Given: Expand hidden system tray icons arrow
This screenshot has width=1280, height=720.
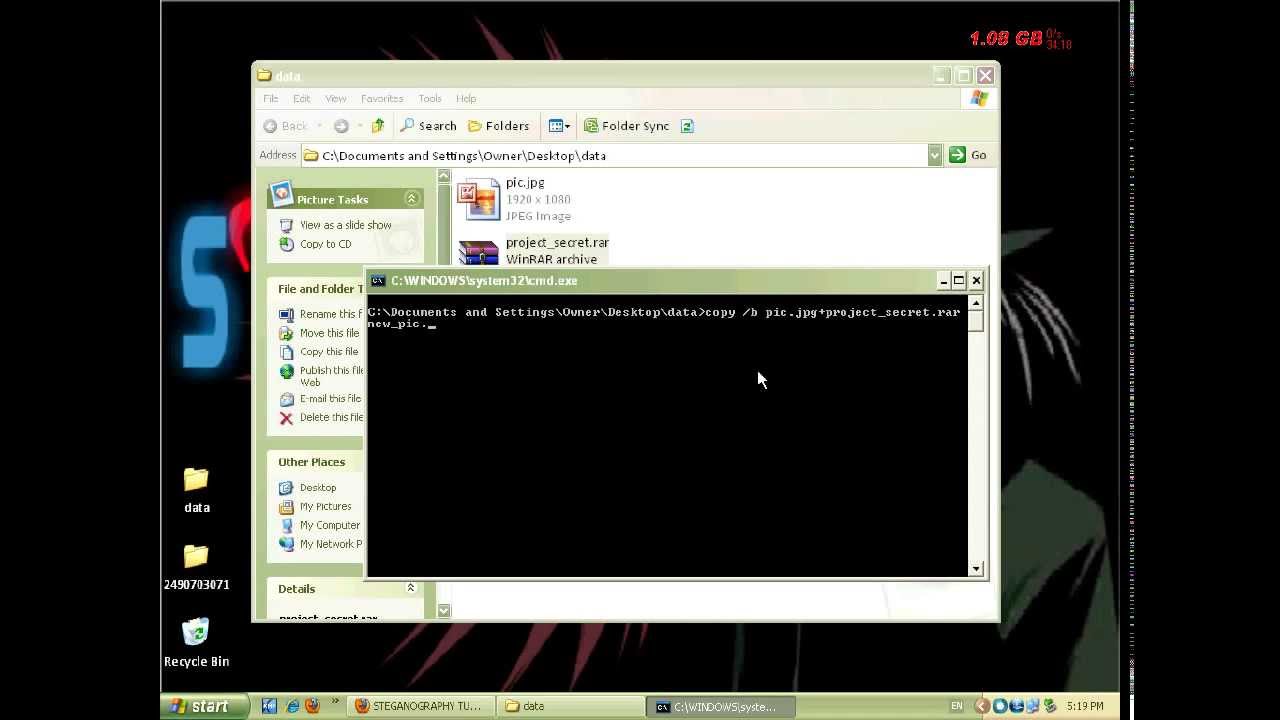Looking at the screenshot, I should [x=982, y=706].
